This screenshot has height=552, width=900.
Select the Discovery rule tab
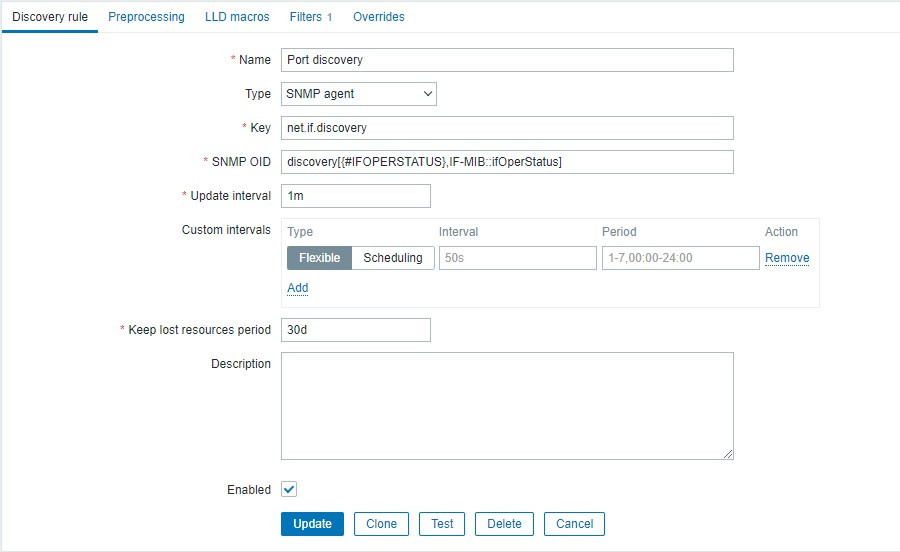point(50,17)
